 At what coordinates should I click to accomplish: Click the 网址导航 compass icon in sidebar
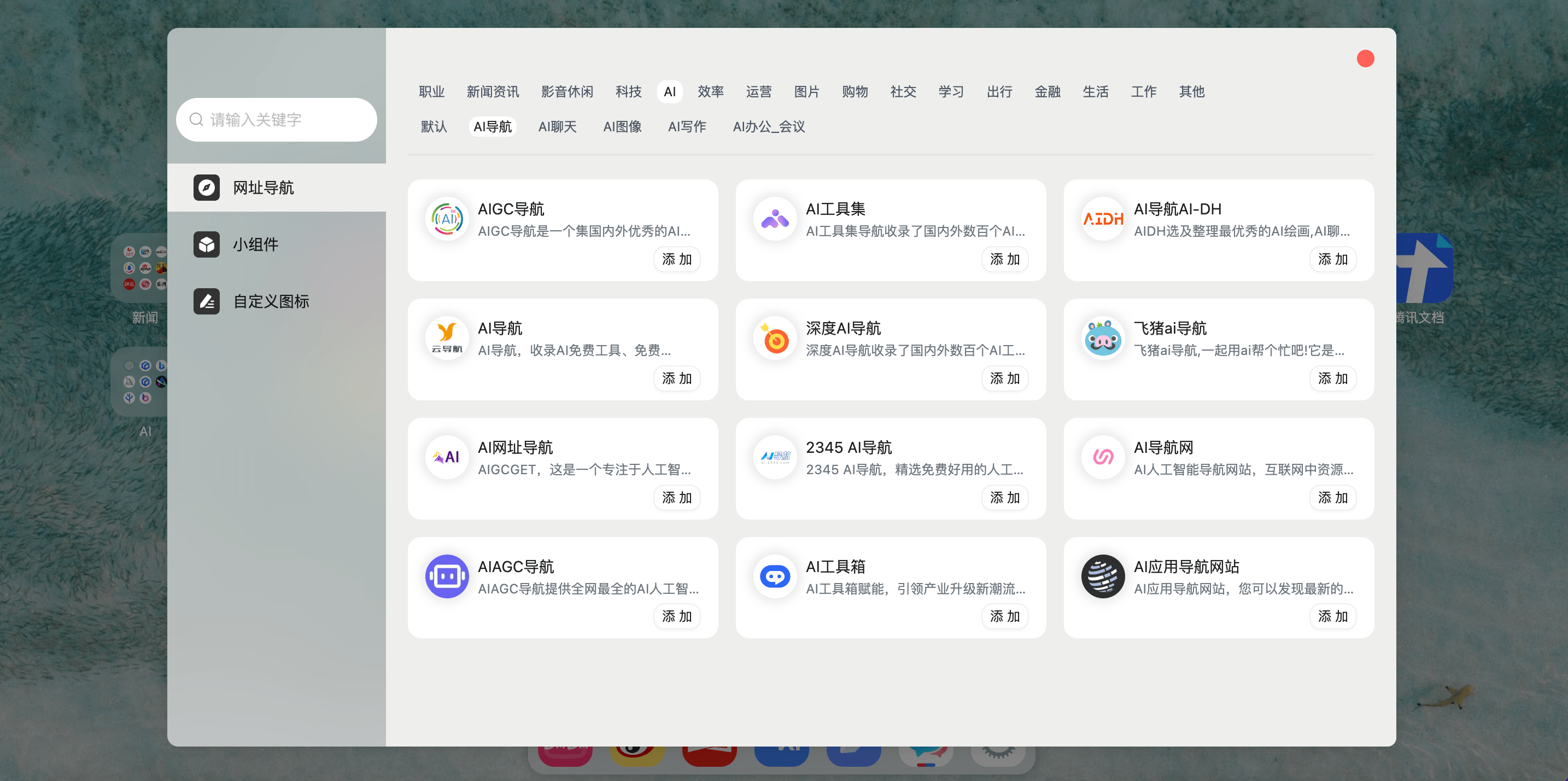click(x=206, y=188)
